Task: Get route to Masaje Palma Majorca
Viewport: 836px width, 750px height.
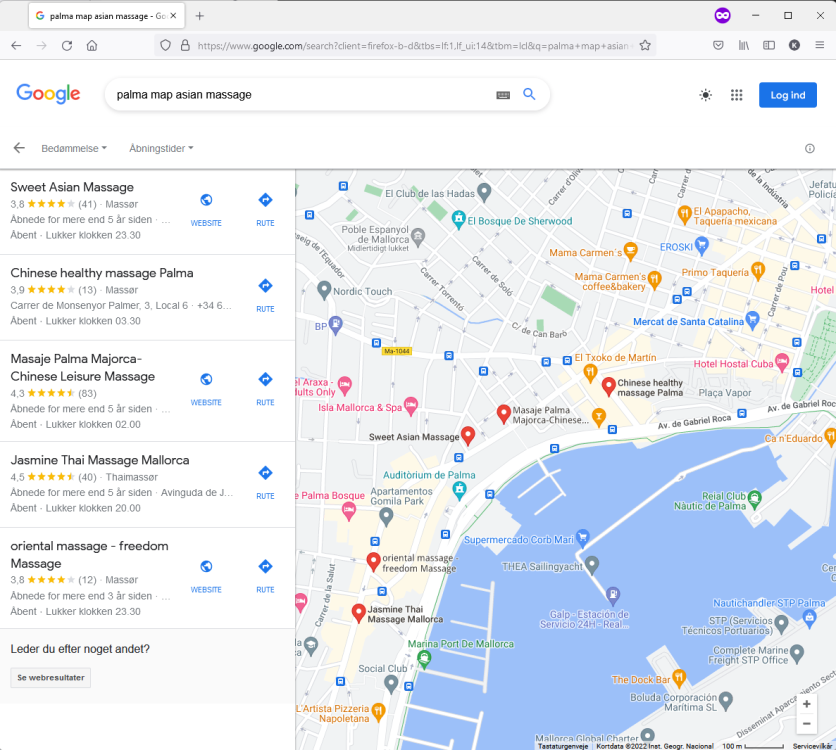Action: (265, 389)
